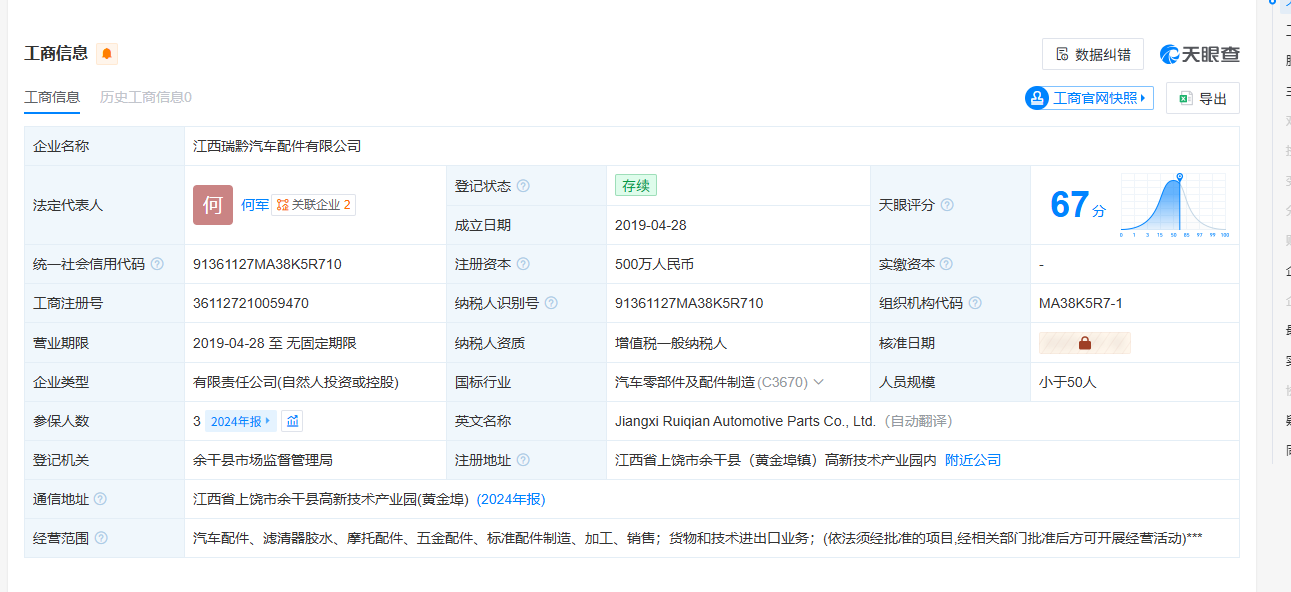Expand the 2024年报 tag in 参保人数
The height and width of the screenshot is (592, 1291).
coord(240,421)
